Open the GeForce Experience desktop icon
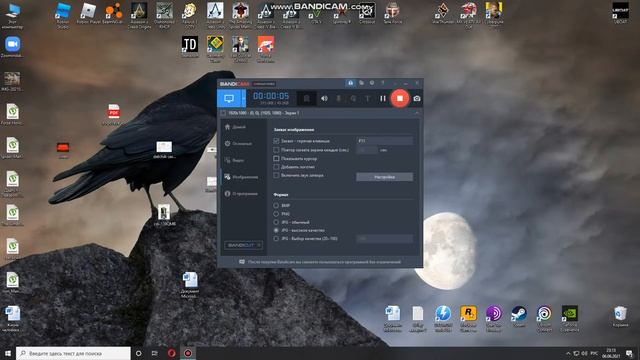640x360 pixels. click(569, 318)
